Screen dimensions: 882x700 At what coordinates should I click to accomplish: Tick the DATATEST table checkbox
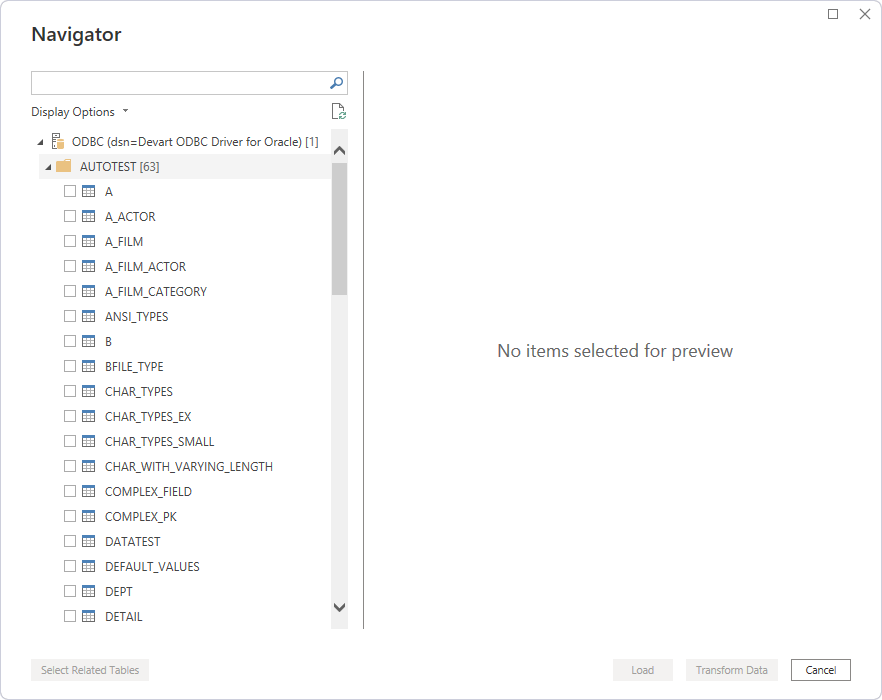pos(70,542)
